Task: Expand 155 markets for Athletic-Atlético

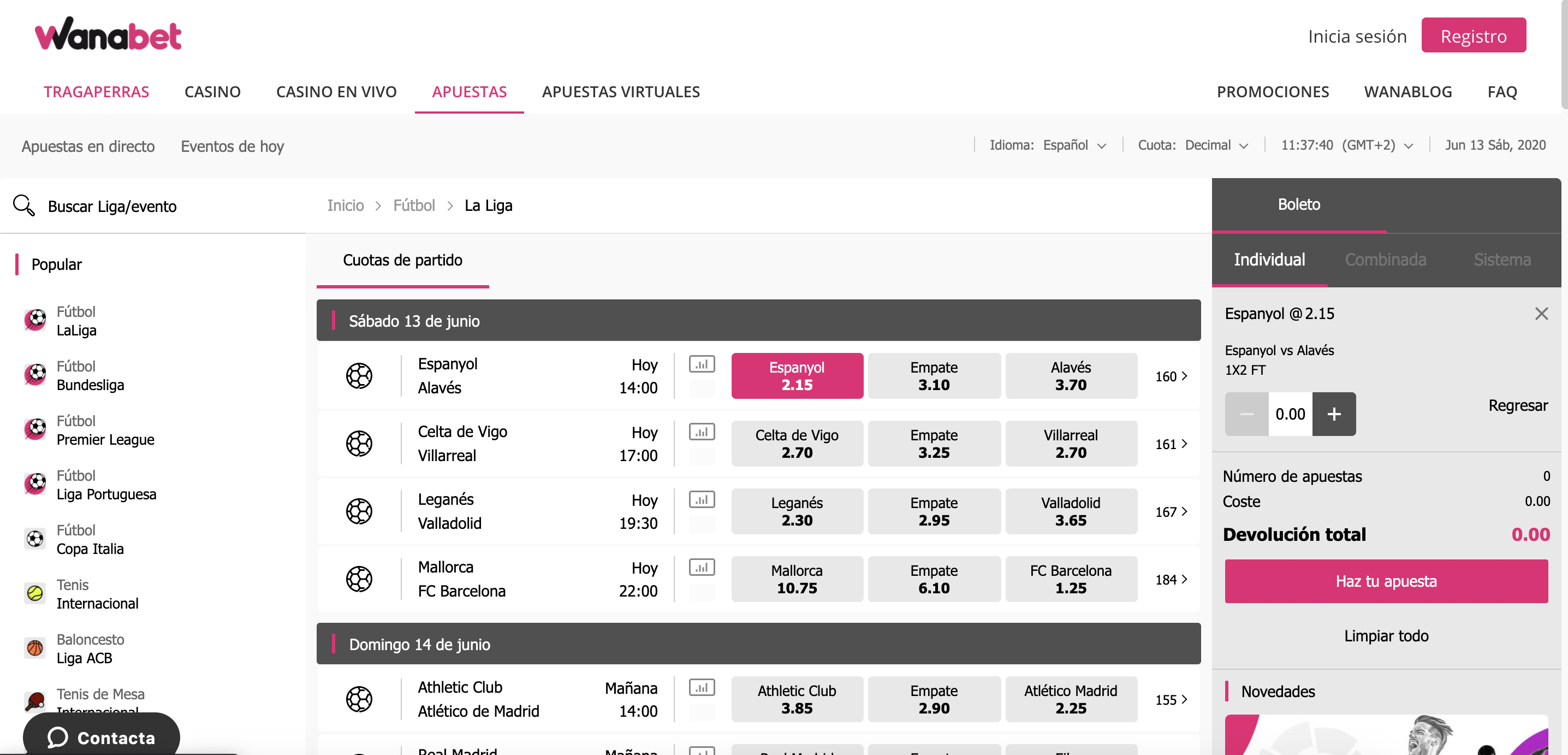Action: (1171, 700)
